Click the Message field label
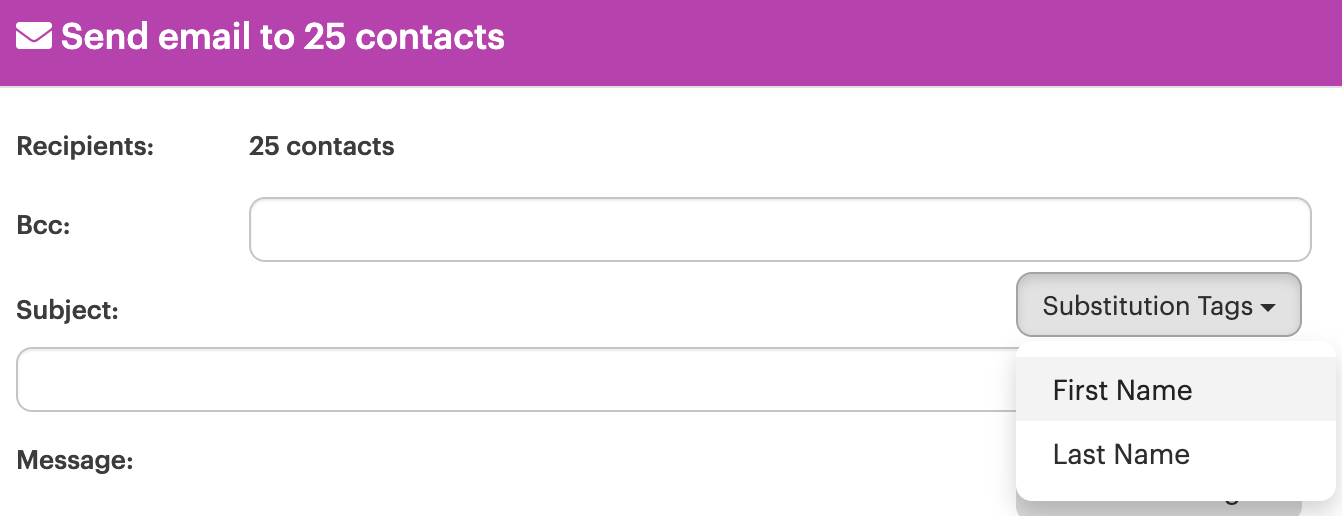Image resolution: width=1342 pixels, height=516 pixels. click(x=75, y=461)
